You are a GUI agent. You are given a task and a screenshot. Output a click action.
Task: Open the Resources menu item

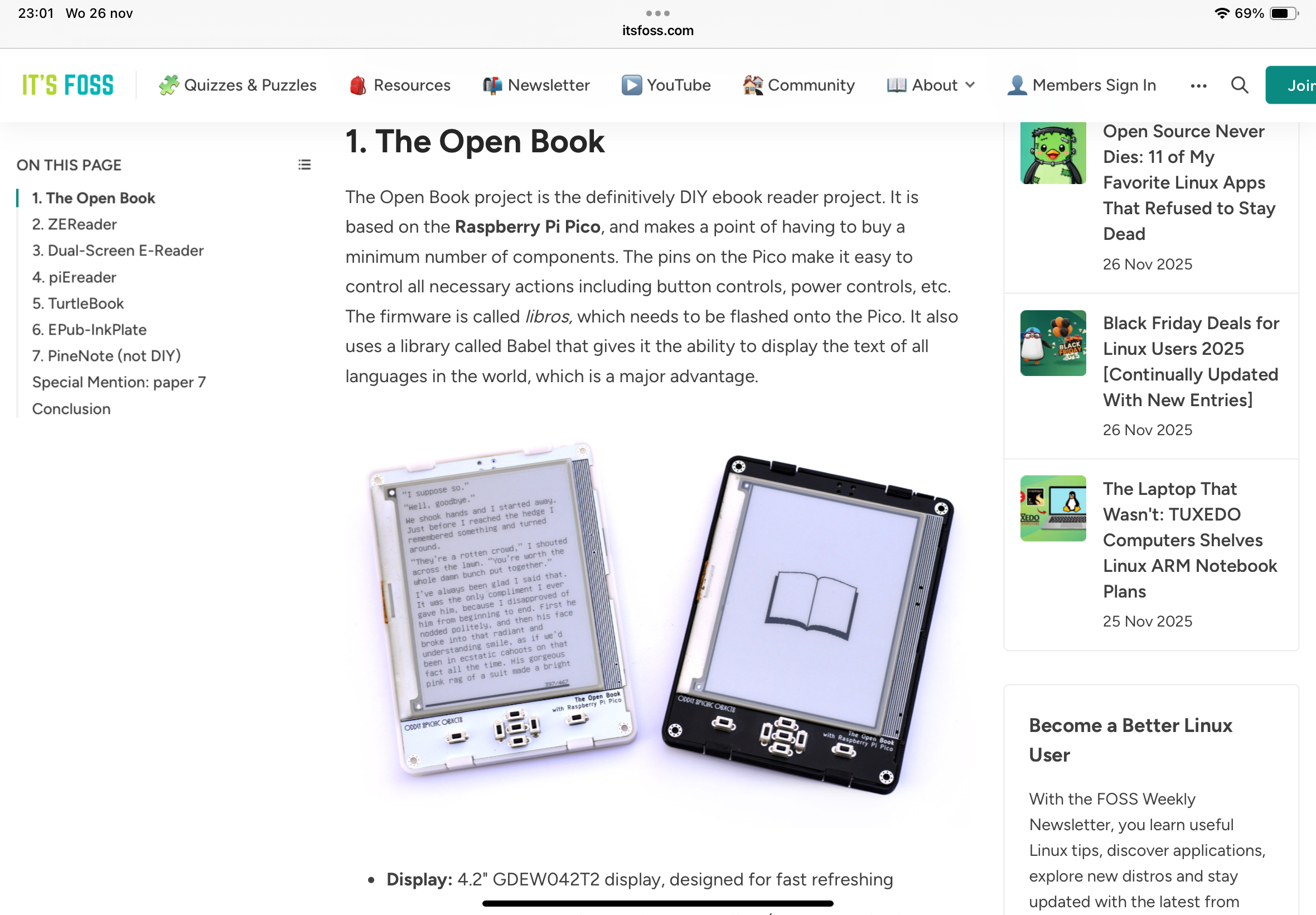[399, 85]
